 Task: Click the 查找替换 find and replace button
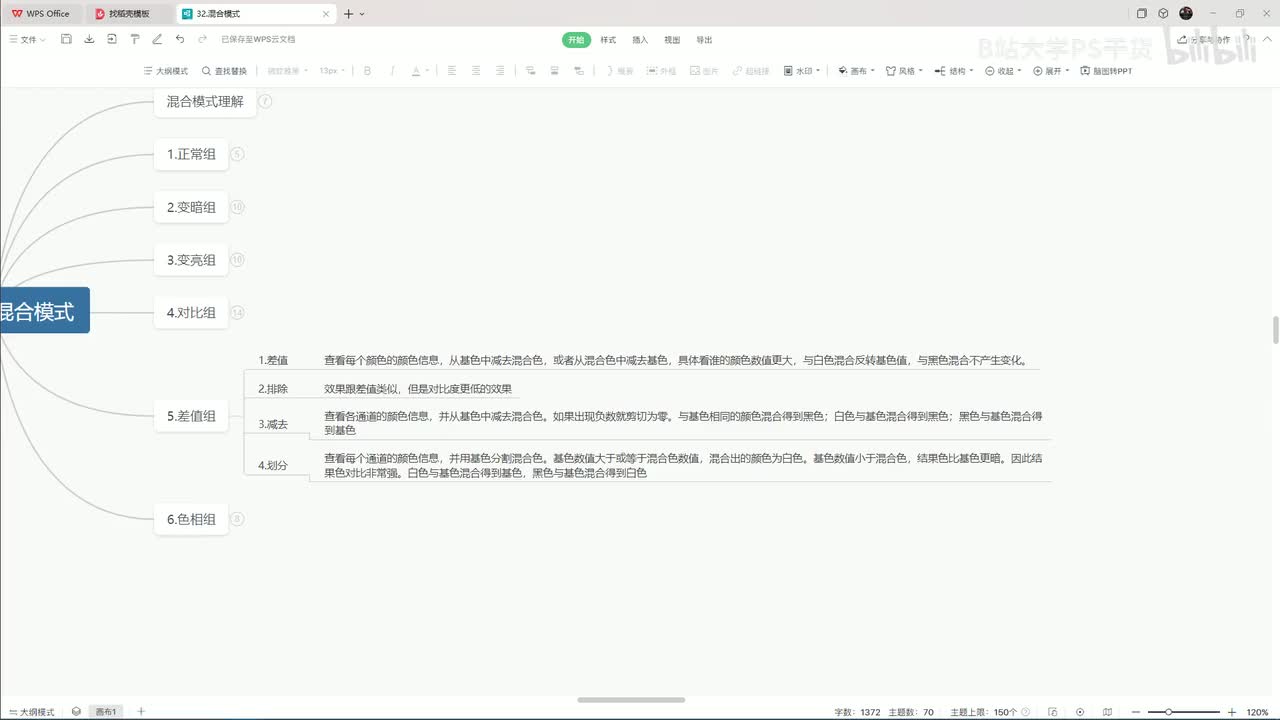pos(224,71)
